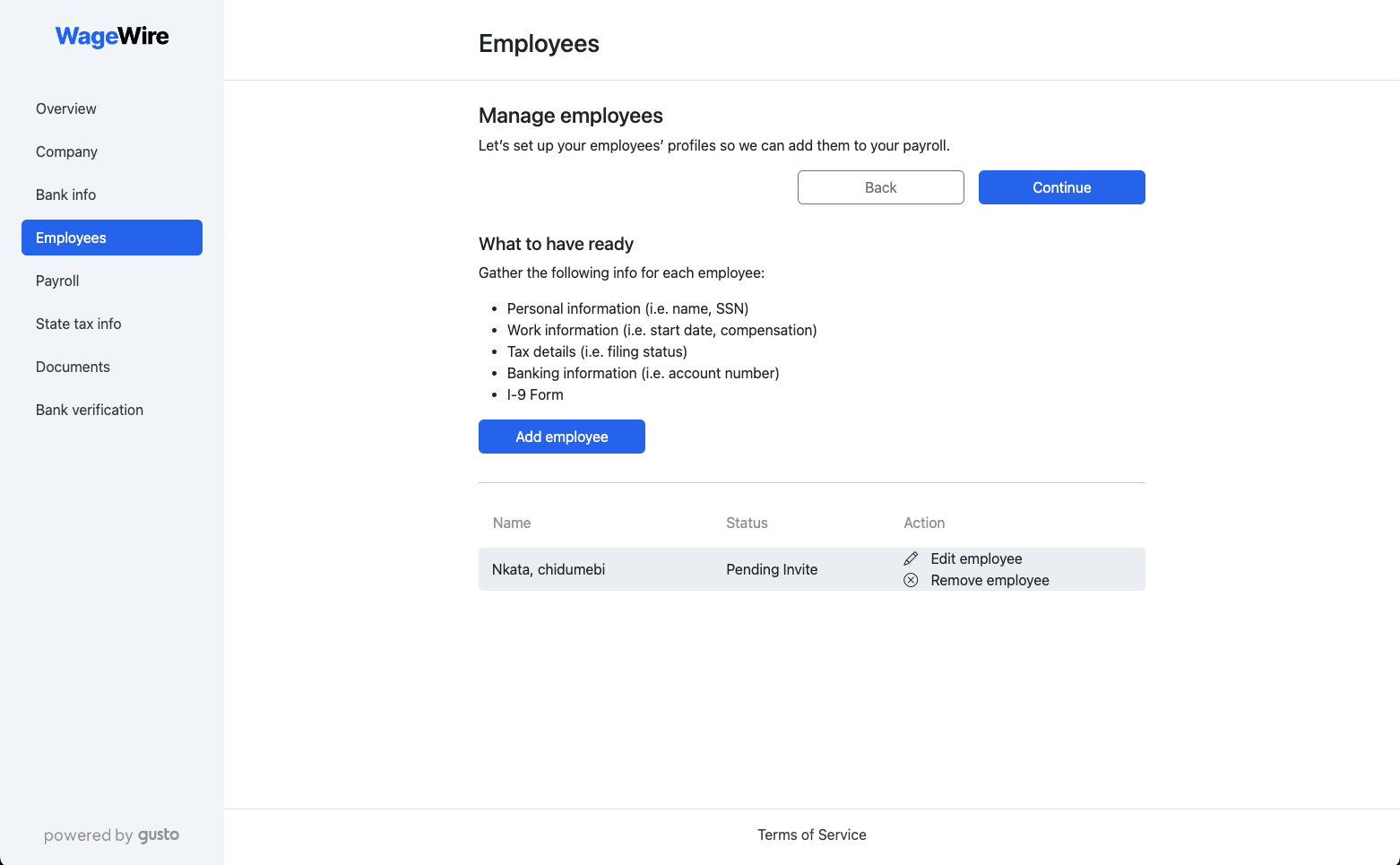This screenshot has height=865, width=1400.
Task: Click the name Nkata, chidumebi
Action: tap(549, 569)
